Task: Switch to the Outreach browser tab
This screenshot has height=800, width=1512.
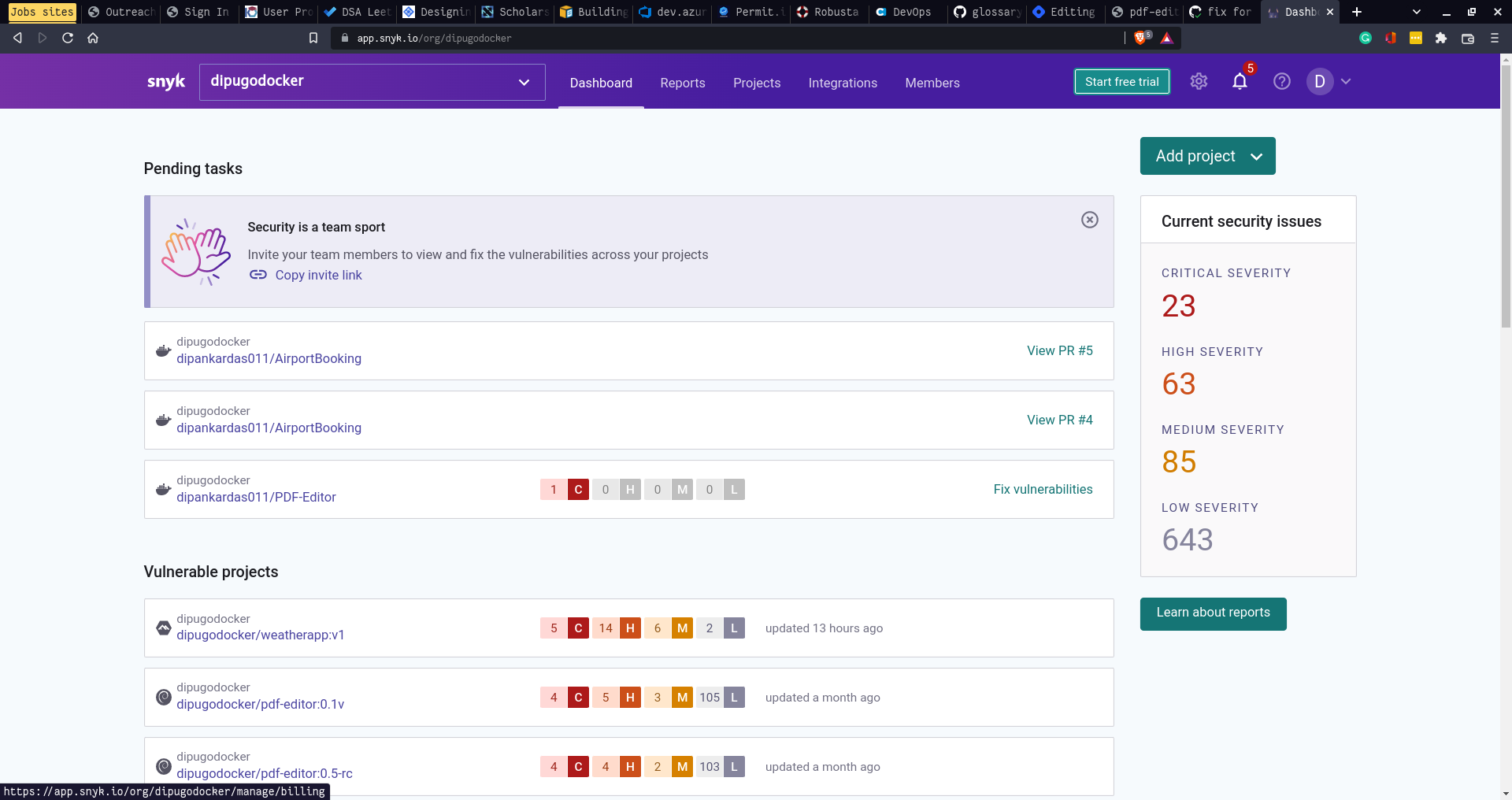Action: 120,12
